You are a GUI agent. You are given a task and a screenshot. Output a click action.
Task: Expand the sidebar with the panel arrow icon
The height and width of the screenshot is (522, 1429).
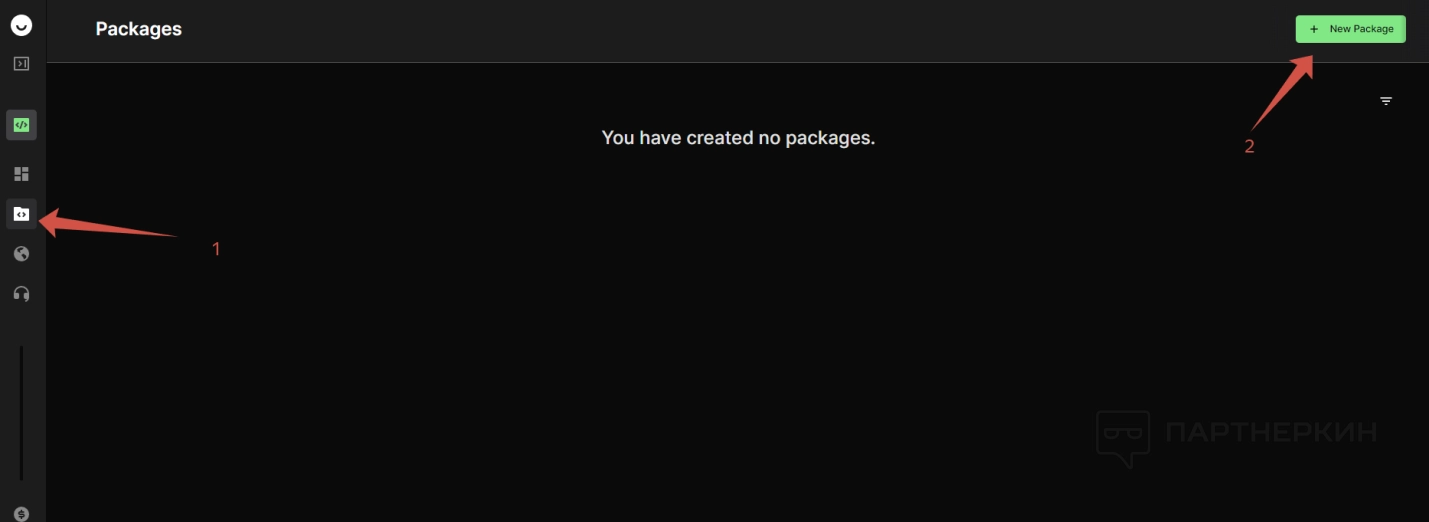[x=21, y=64]
